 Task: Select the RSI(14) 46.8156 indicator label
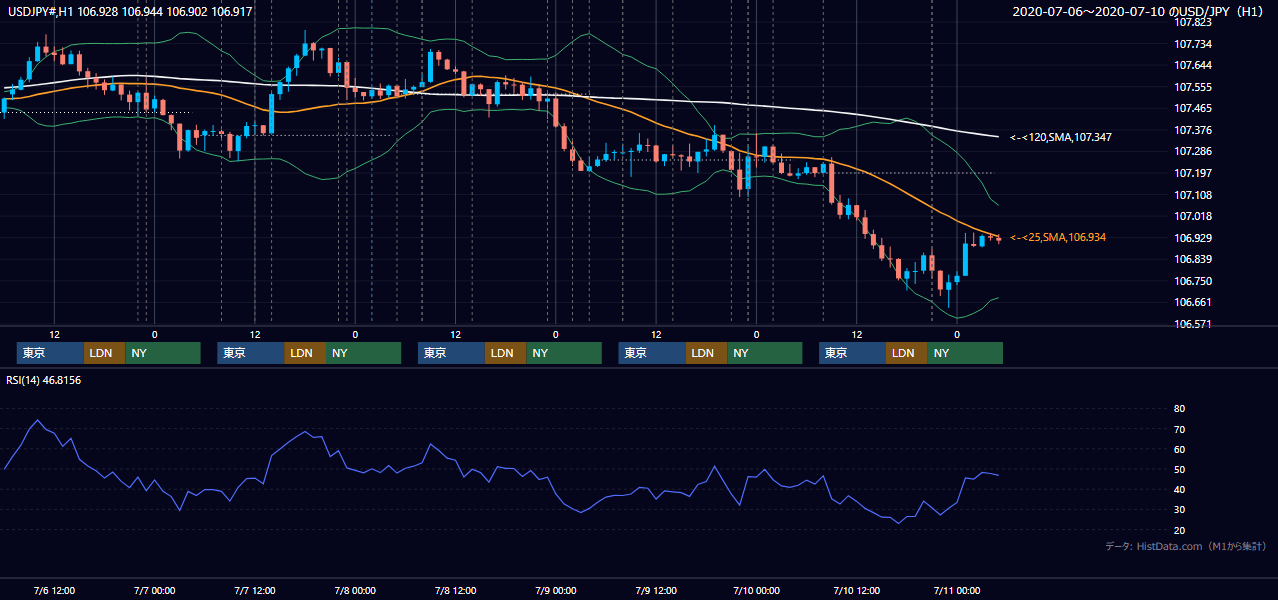tap(44, 380)
